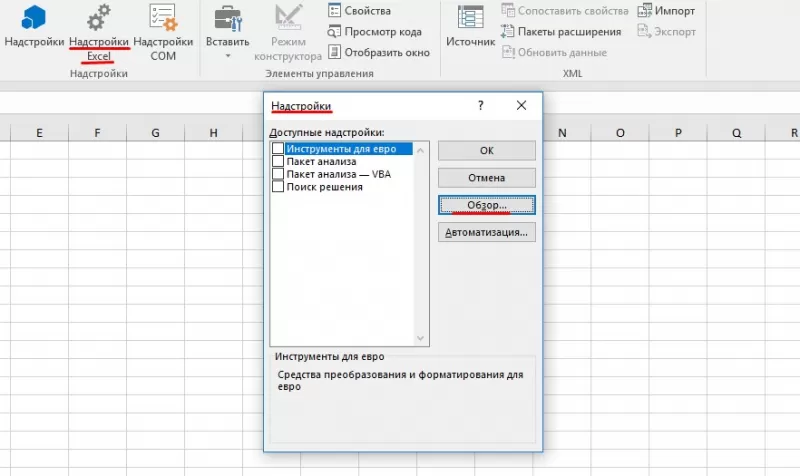Open the Надстройки add-ins store icon
Image resolution: width=800 pixels, height=476 pixels.
(x=34, y=17)
